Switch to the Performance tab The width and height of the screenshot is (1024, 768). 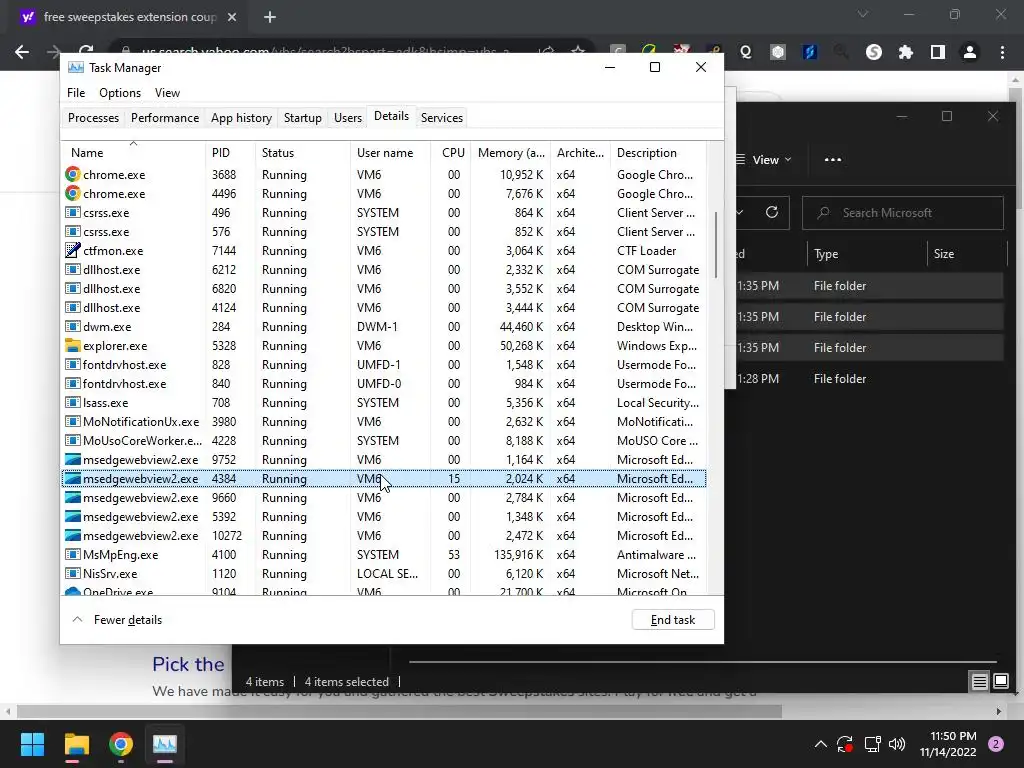tap(165, 118)
